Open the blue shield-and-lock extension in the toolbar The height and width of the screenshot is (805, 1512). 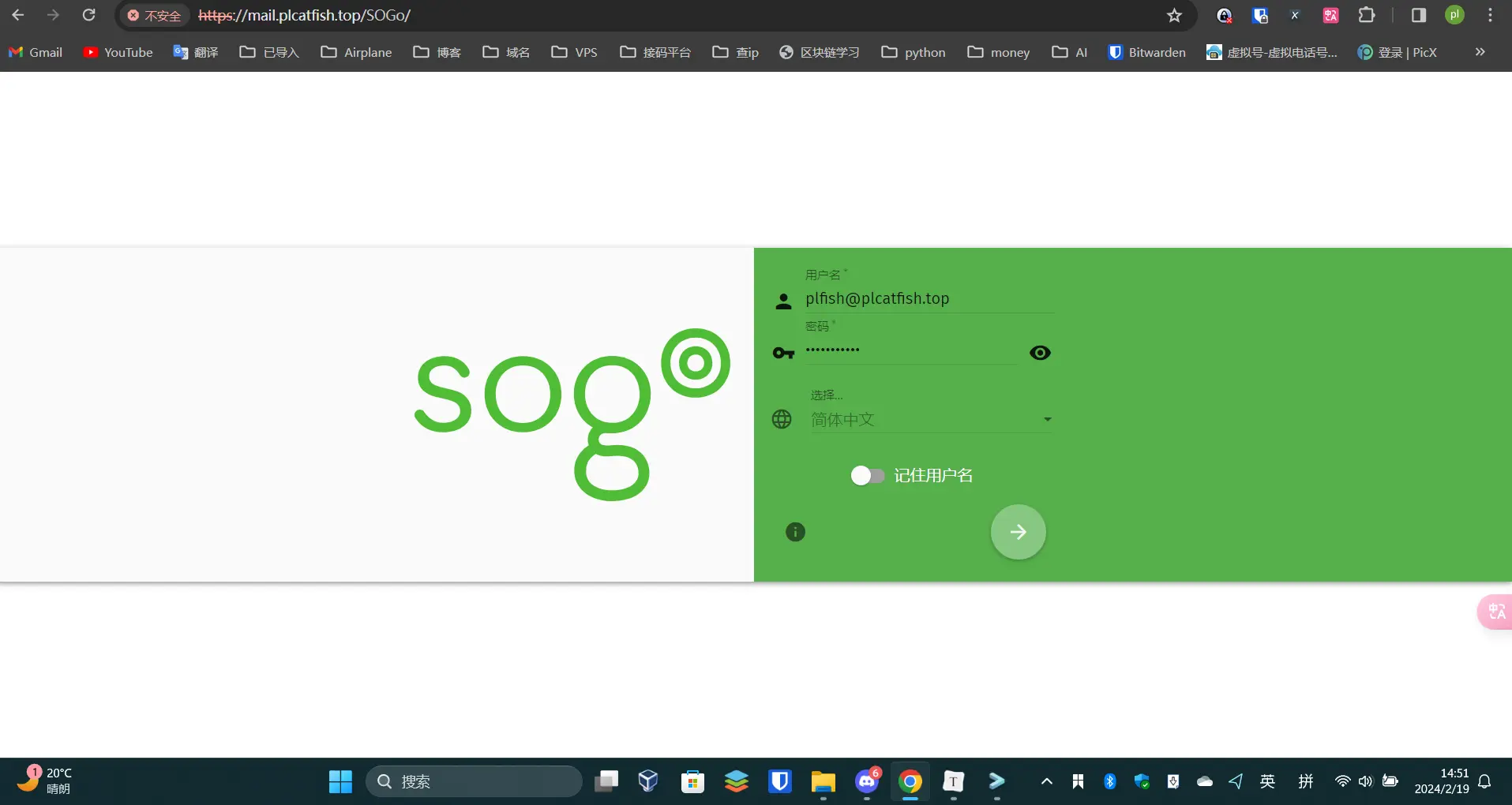pyautogui.click(x=1260, y=16)
